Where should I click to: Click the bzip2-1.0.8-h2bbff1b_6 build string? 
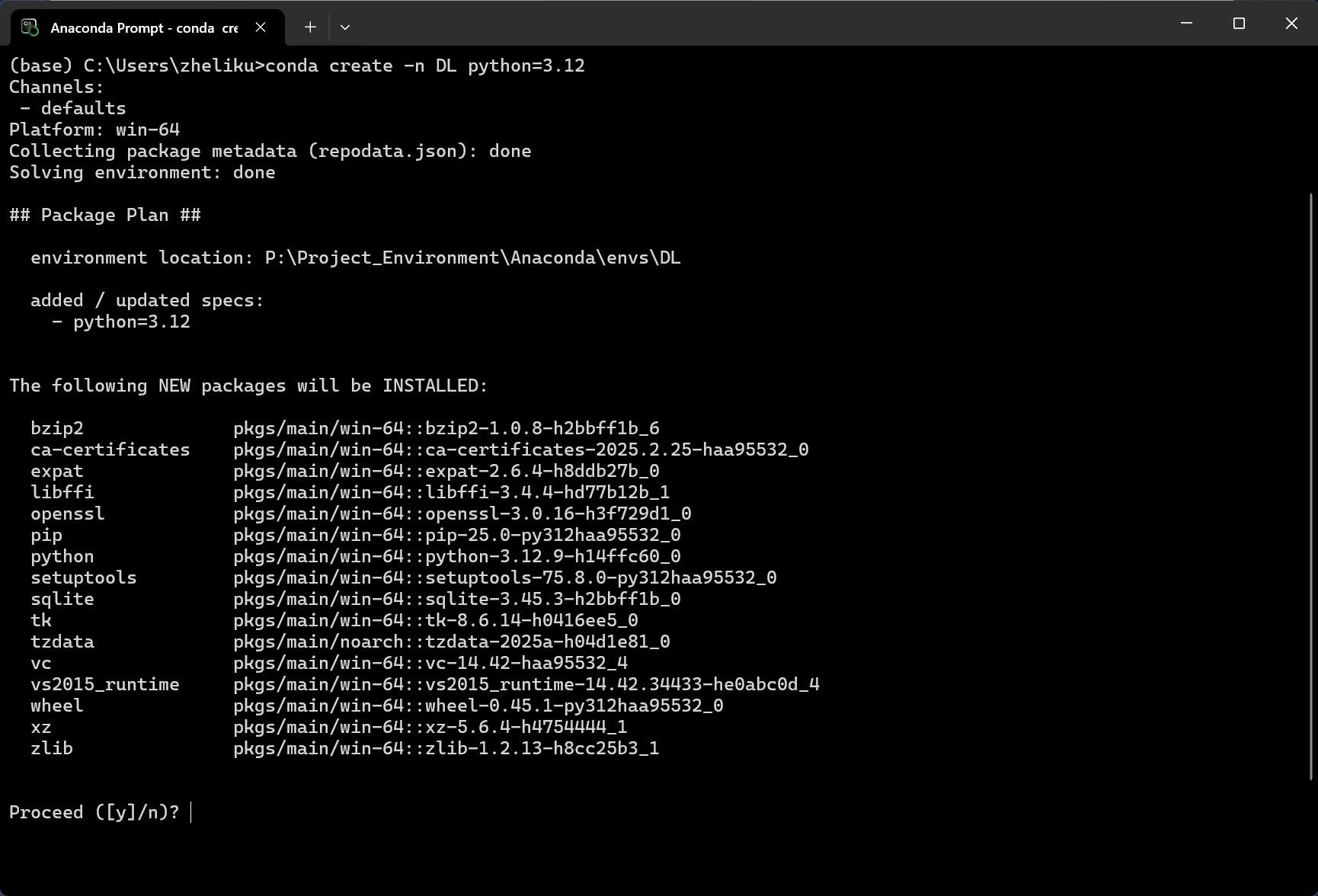point(542,428)
